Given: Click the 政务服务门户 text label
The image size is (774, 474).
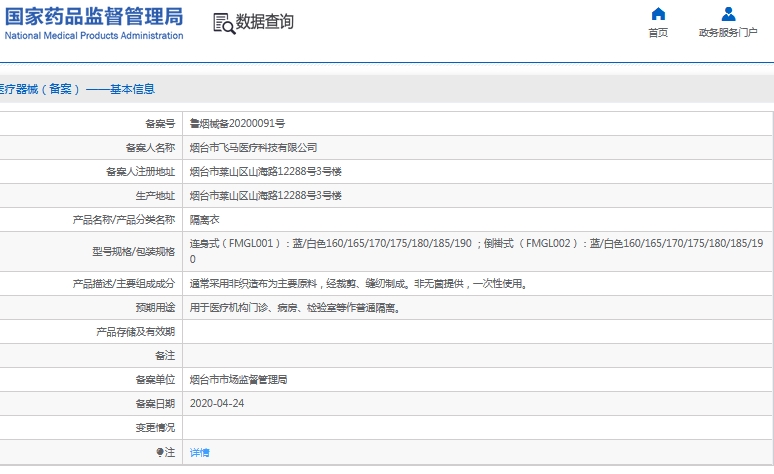Looking at the screenshot, I should pos(728,33).
